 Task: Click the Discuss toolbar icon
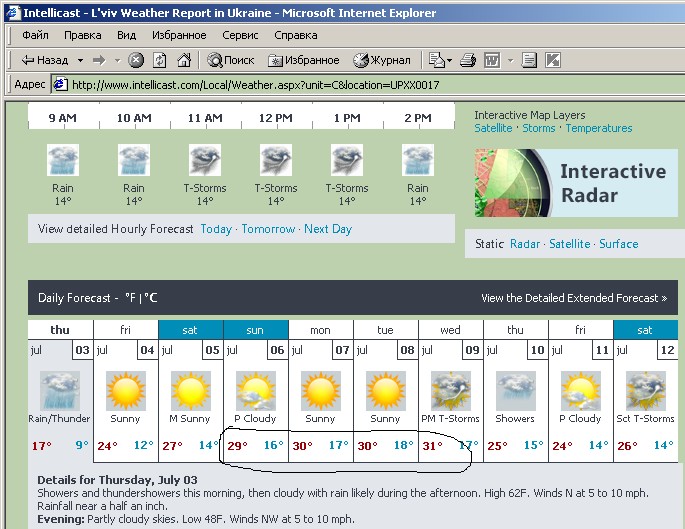pyautogui.click(x=529, y=60)
